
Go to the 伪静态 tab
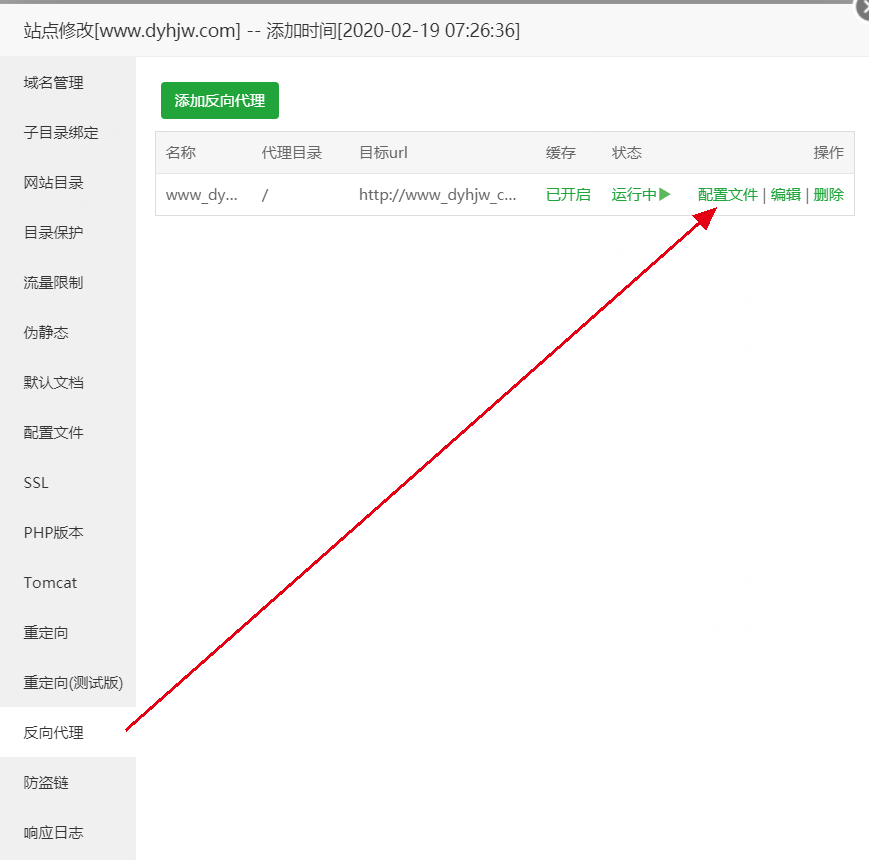46,332
